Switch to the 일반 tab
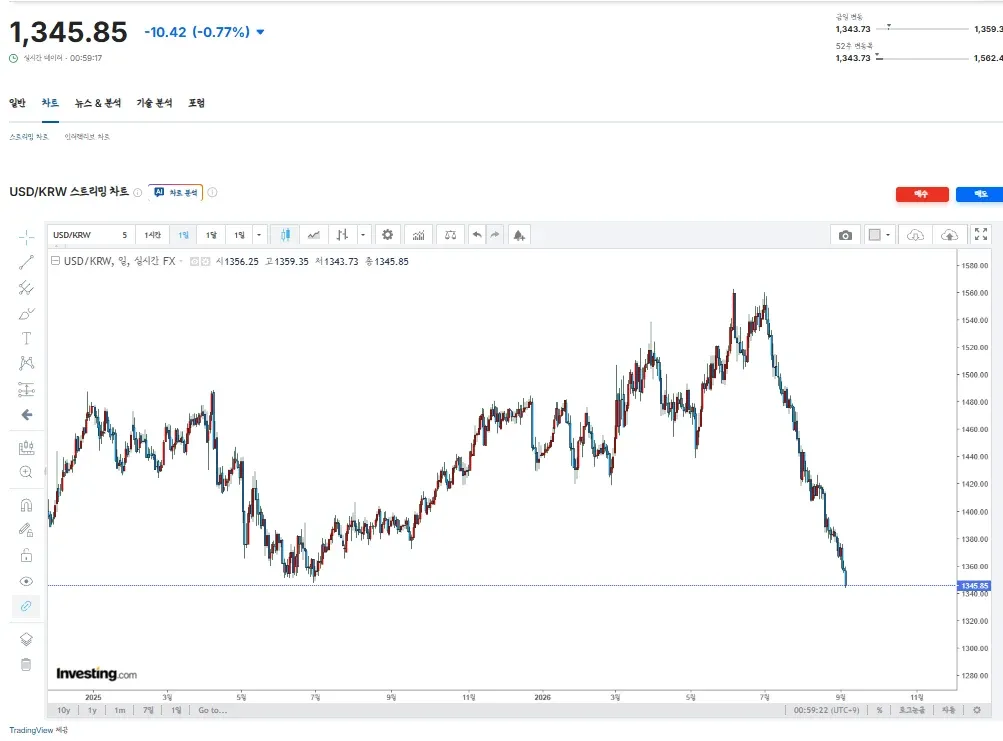The width and height of the screenshot is (1003, 741). coord(17,103)
